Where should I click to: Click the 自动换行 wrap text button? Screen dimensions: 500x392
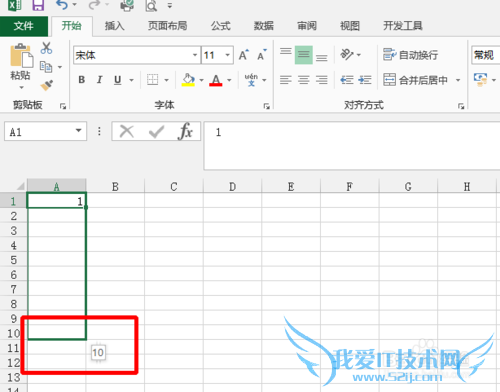tap(411, 55)
